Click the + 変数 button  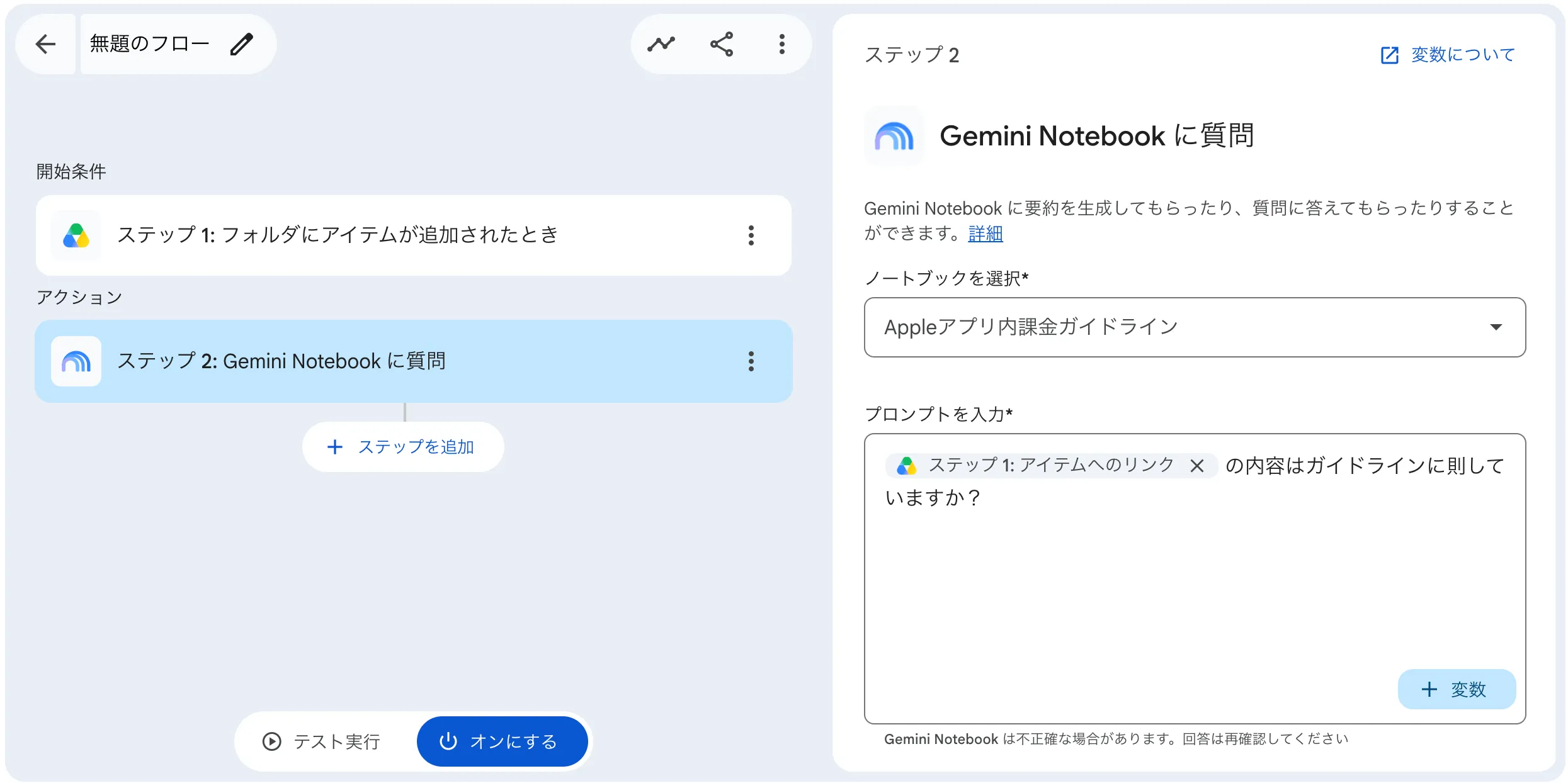coord(1457,689)
